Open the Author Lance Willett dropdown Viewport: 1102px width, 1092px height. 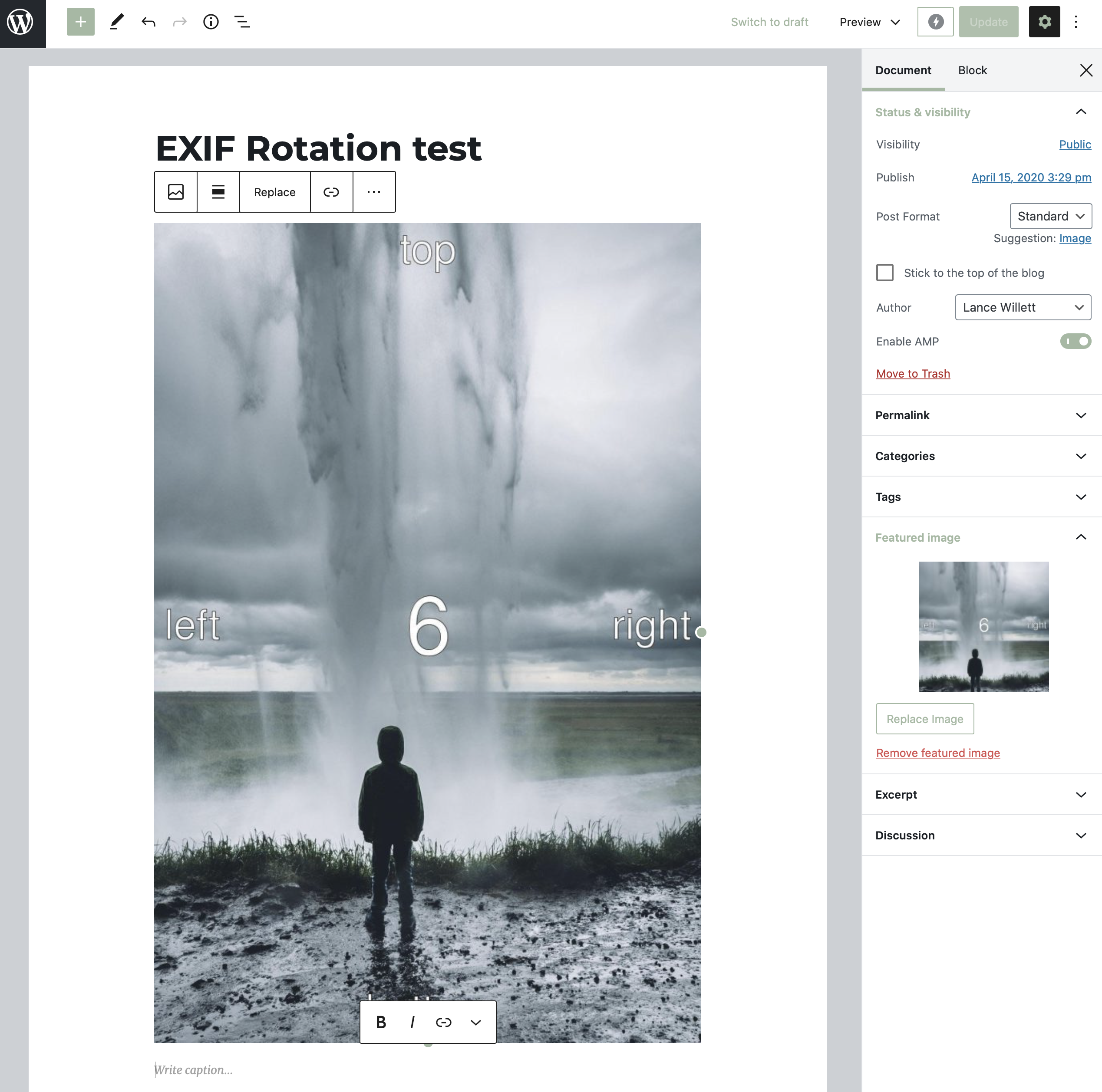(x=1023, y=307)
